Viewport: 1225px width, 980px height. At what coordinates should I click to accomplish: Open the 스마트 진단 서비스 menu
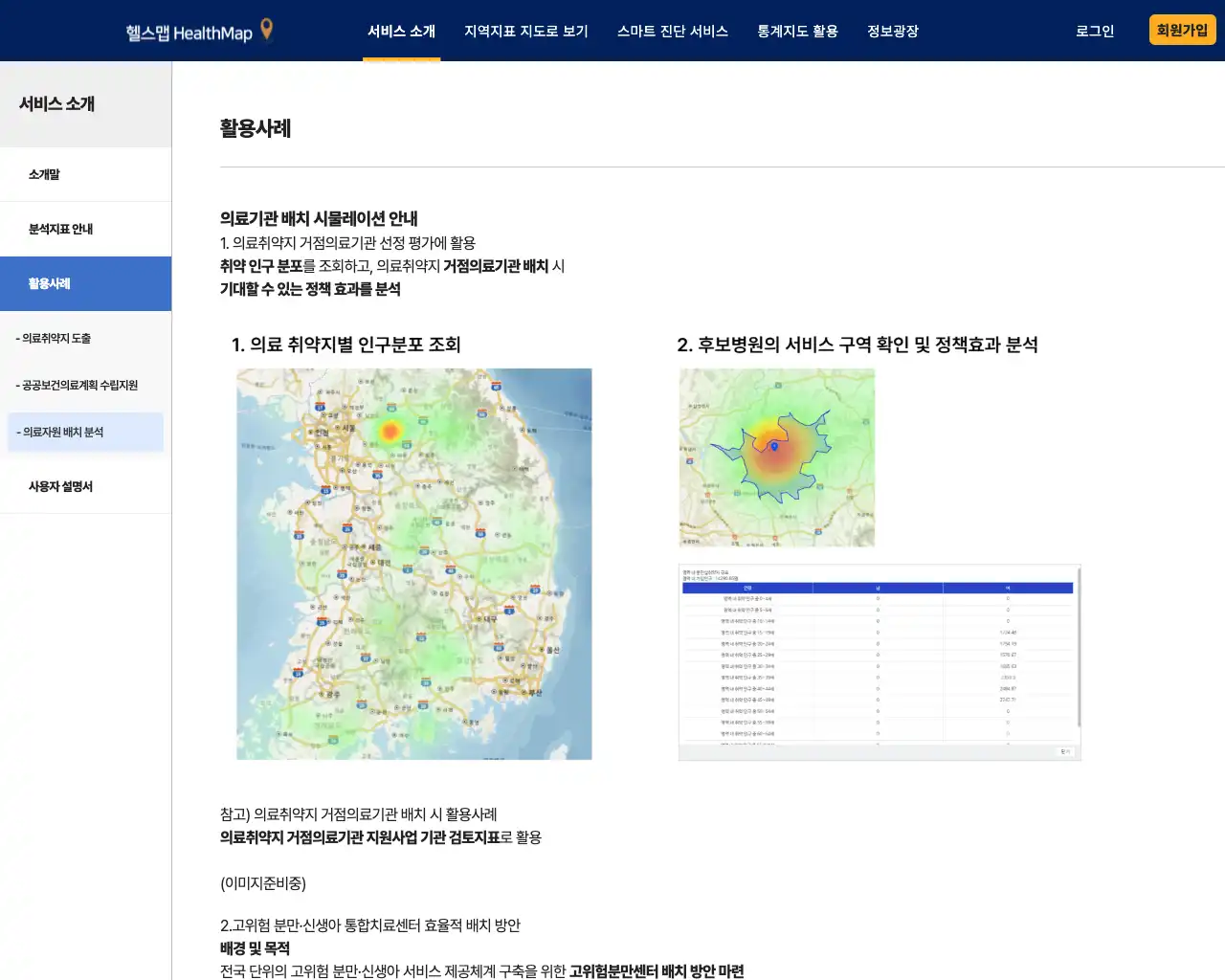pos(673,30)
